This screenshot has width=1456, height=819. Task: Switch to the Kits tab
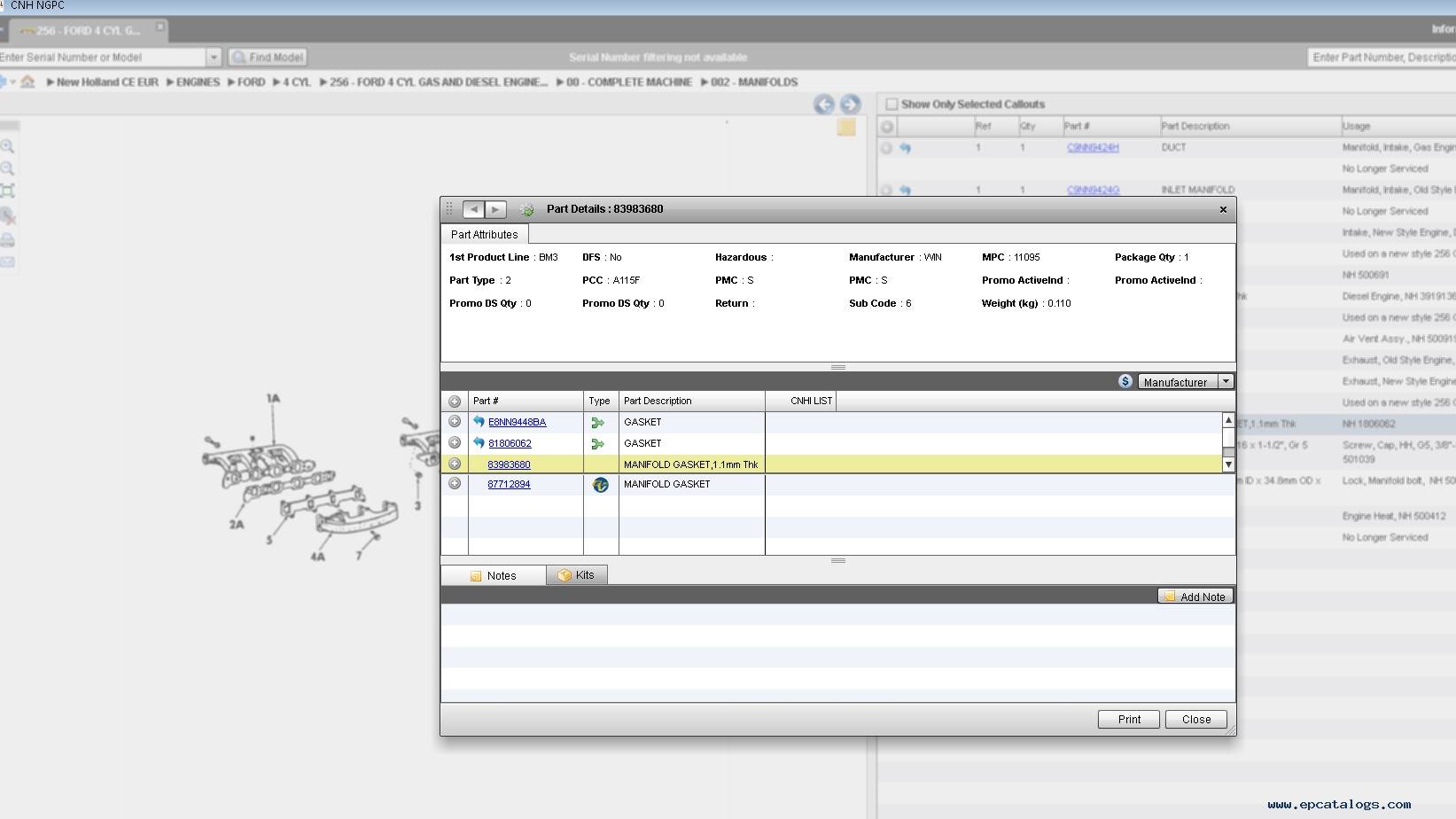point(576,575)
